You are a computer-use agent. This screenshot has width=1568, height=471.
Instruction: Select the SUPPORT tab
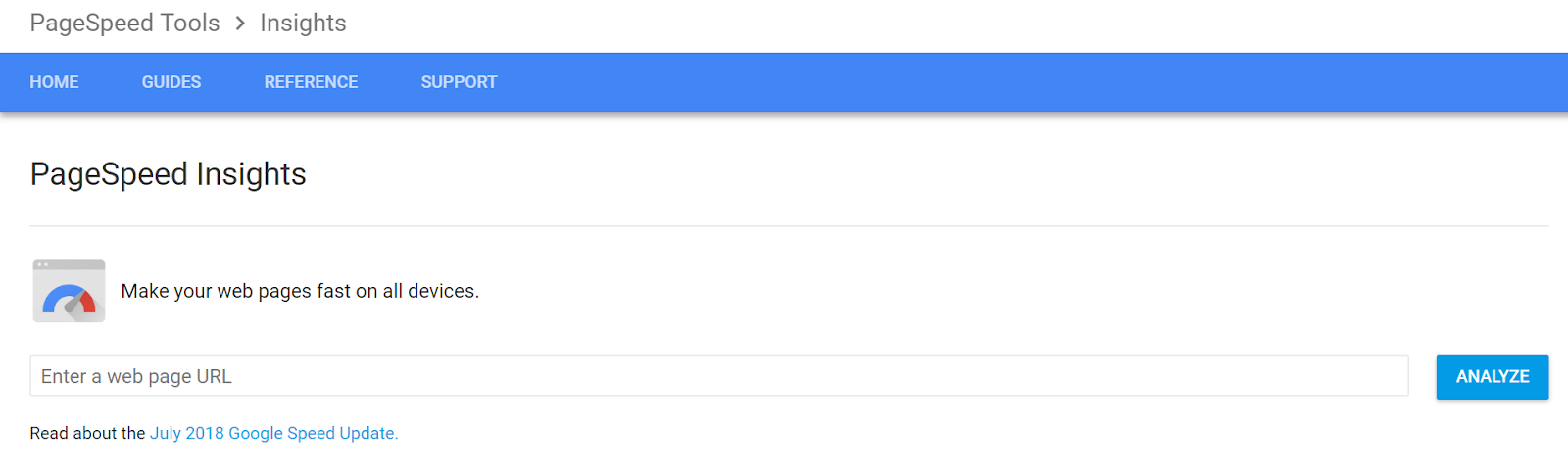click(459, 82)
